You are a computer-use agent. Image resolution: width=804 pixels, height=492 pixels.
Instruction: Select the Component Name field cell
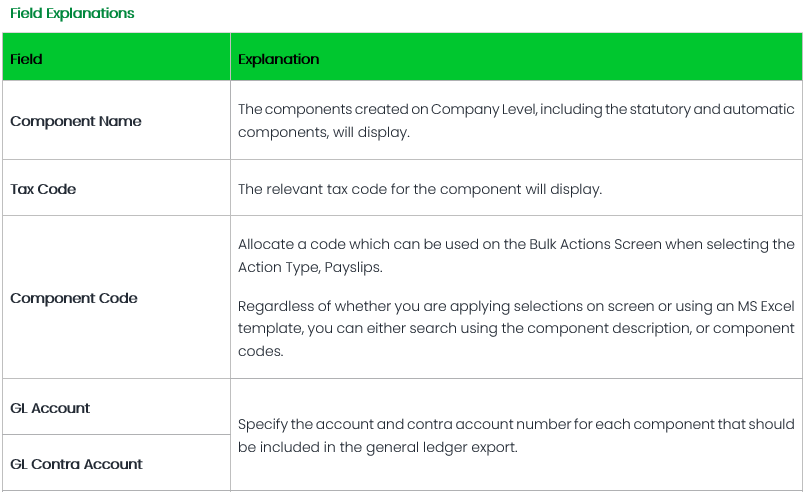point(76,121)
